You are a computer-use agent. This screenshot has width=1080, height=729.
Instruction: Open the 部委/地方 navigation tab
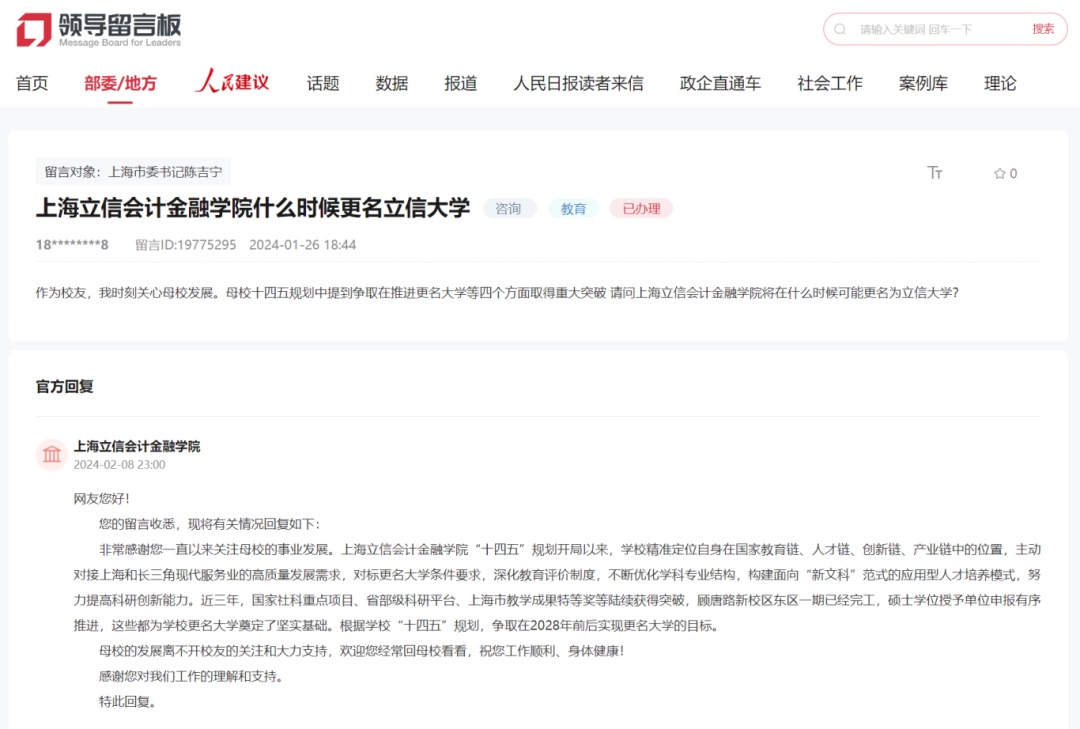[120, 83]
